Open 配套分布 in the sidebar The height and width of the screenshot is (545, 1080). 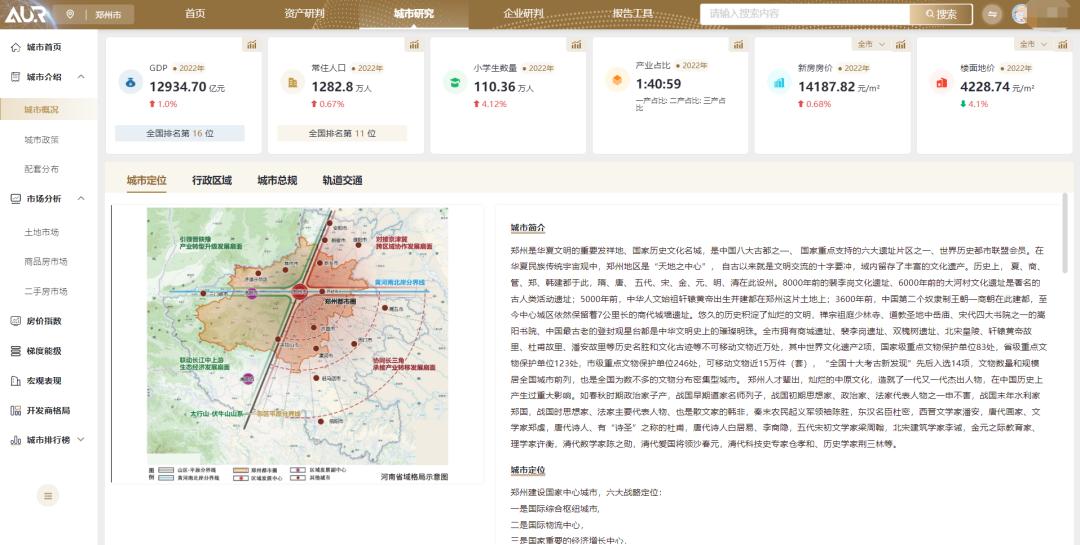point(41,169)
